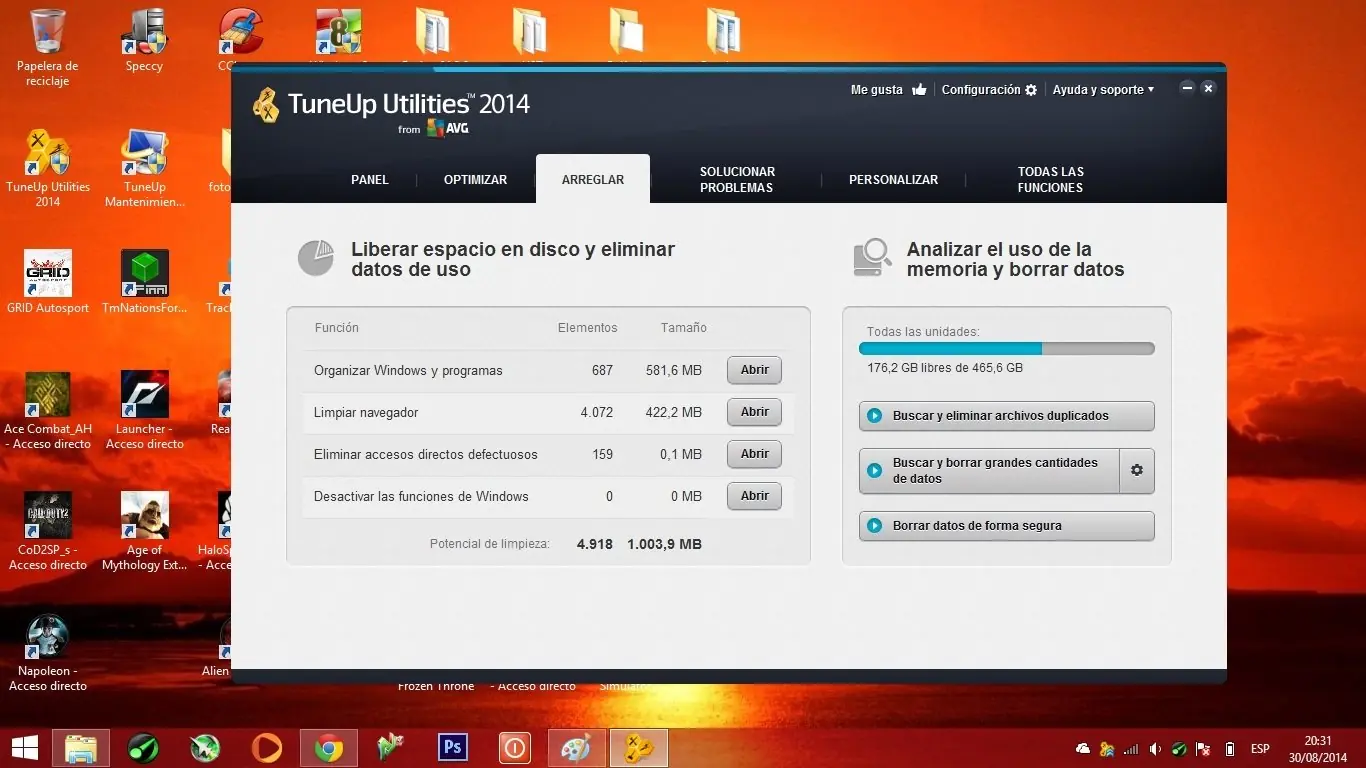Select the Age of Mythology desktop shortcut
This screenshot has width=1366, height=768.
tap(145, 531)
